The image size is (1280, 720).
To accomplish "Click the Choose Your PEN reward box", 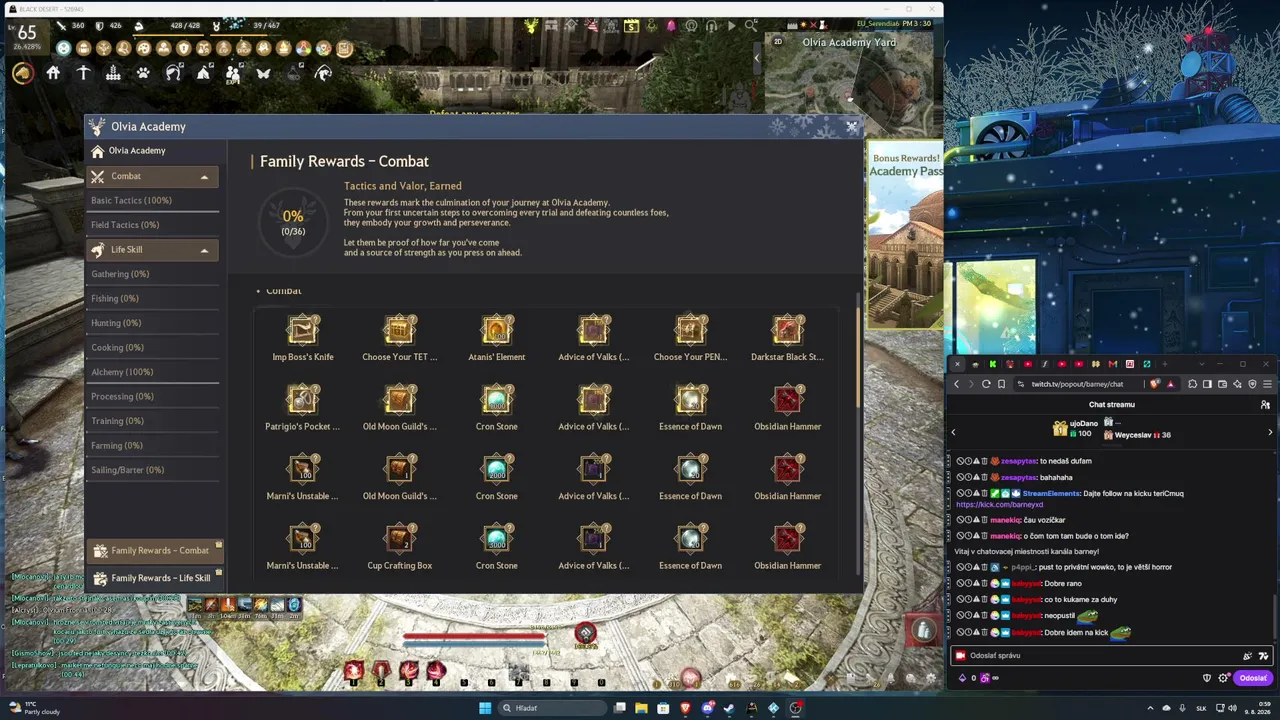I will [x=691, y=330].
